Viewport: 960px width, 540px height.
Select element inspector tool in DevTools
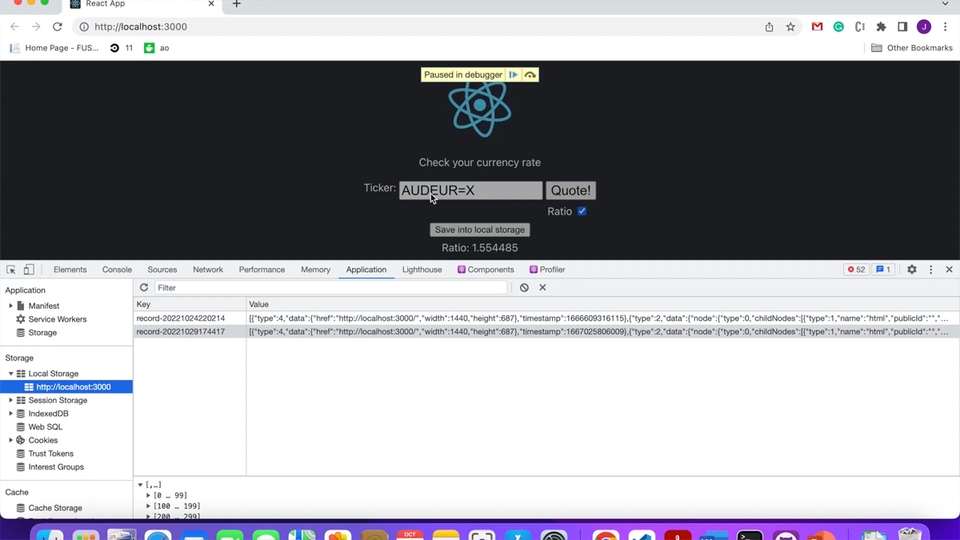(x=11, y=269)
